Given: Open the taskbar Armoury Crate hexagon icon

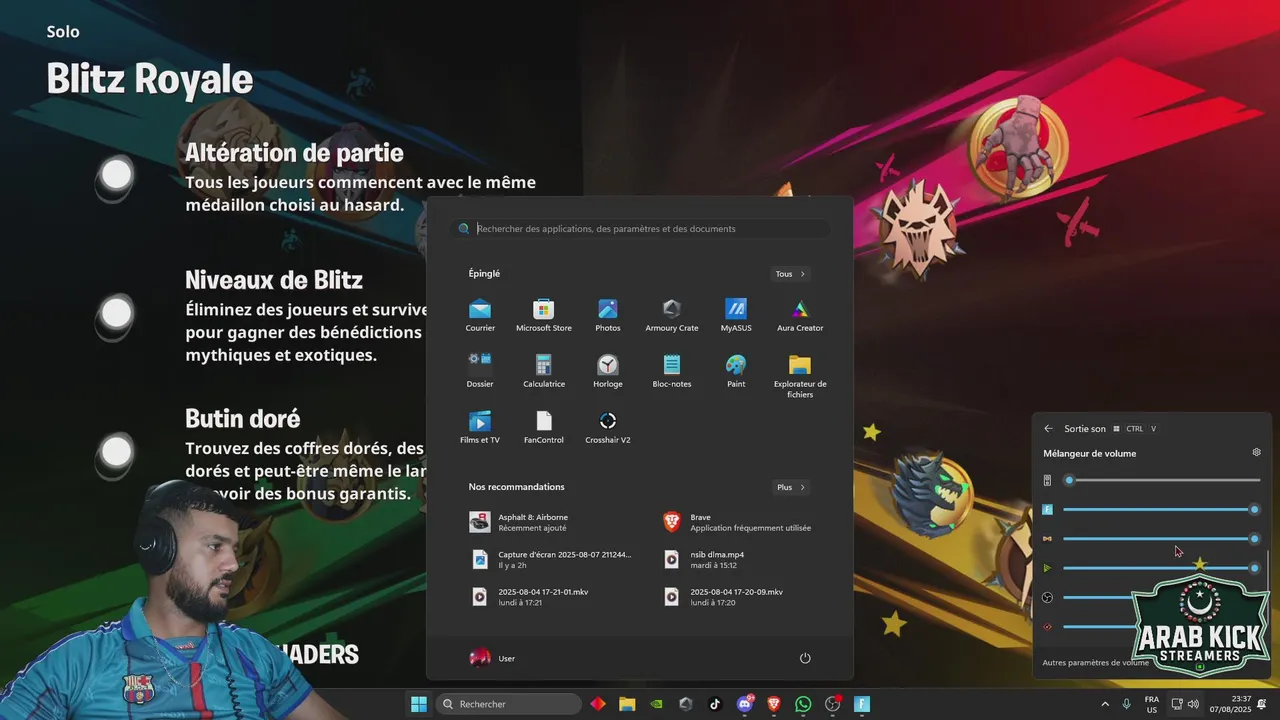Looking at the screenshot, I should point(685,704).
